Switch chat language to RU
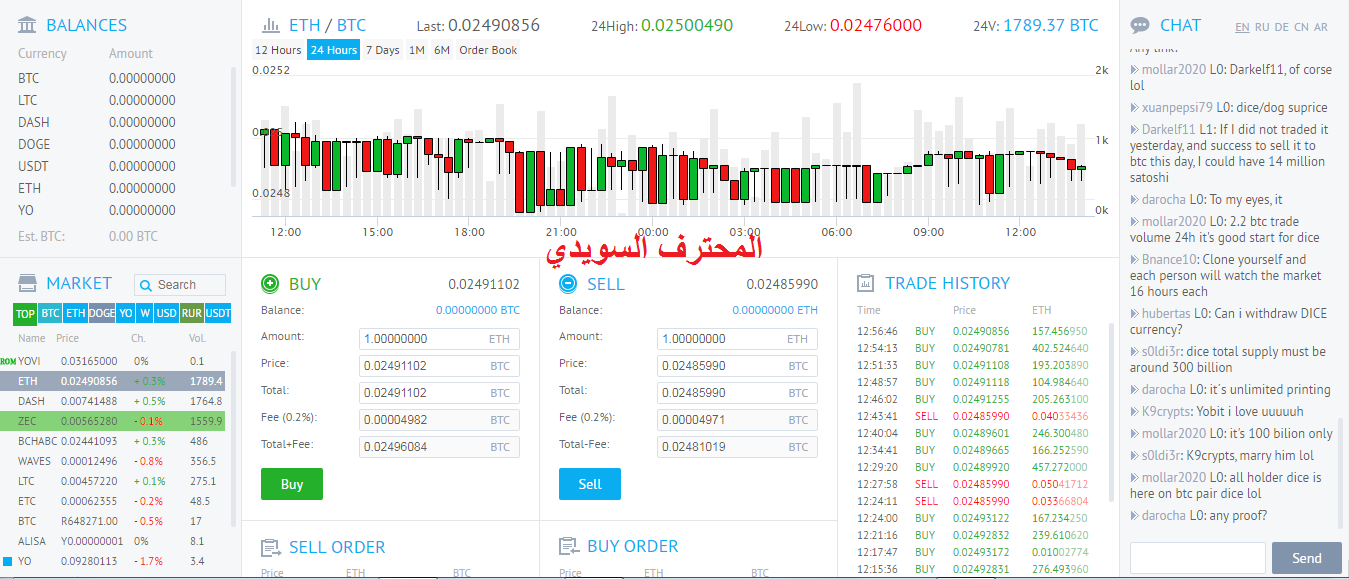This screenshot has height=579, width=1349. [x=1262, y=27]
